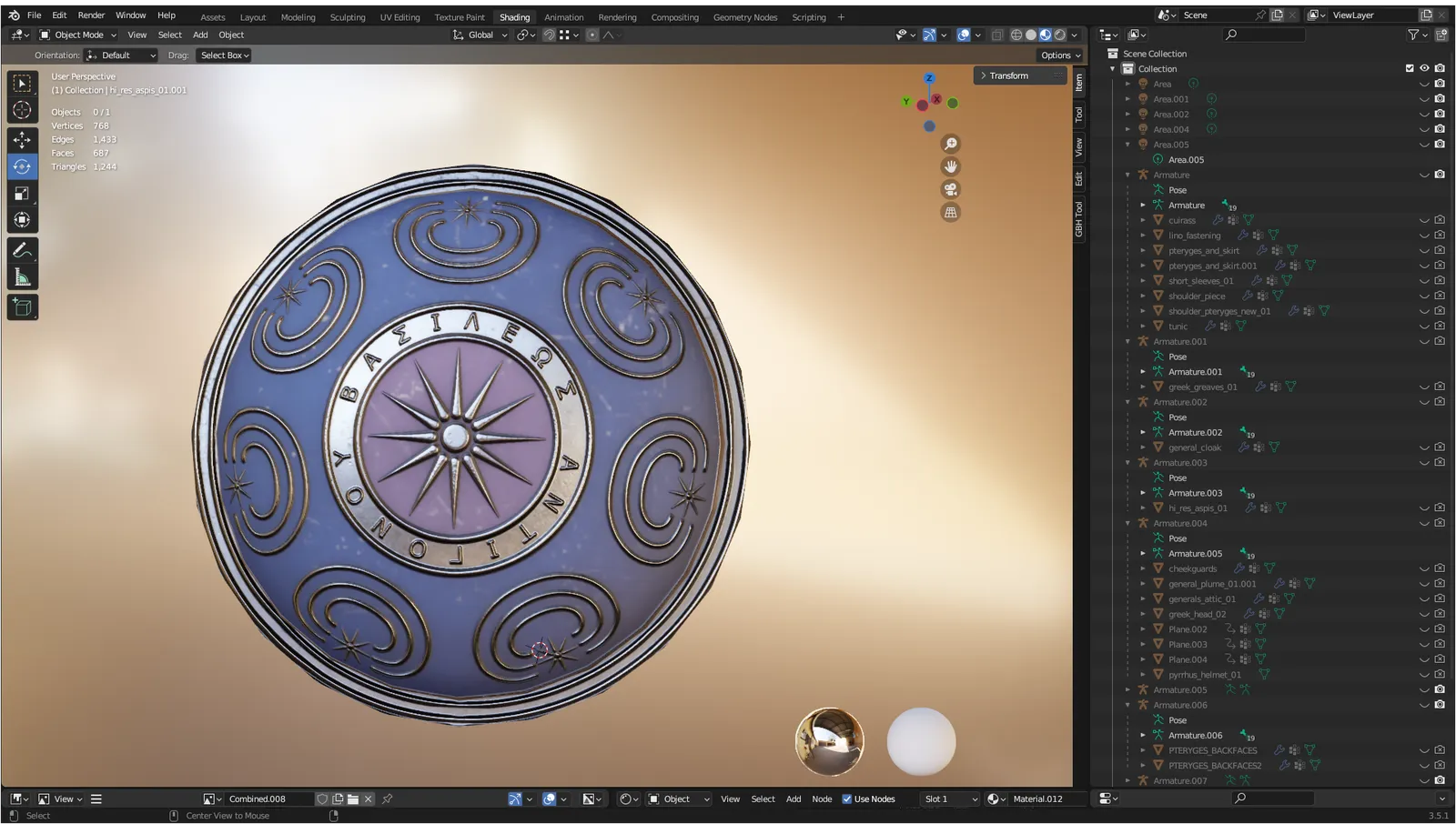
Task: Choose the Add Cube tool
Action: [x=22, y=307]
